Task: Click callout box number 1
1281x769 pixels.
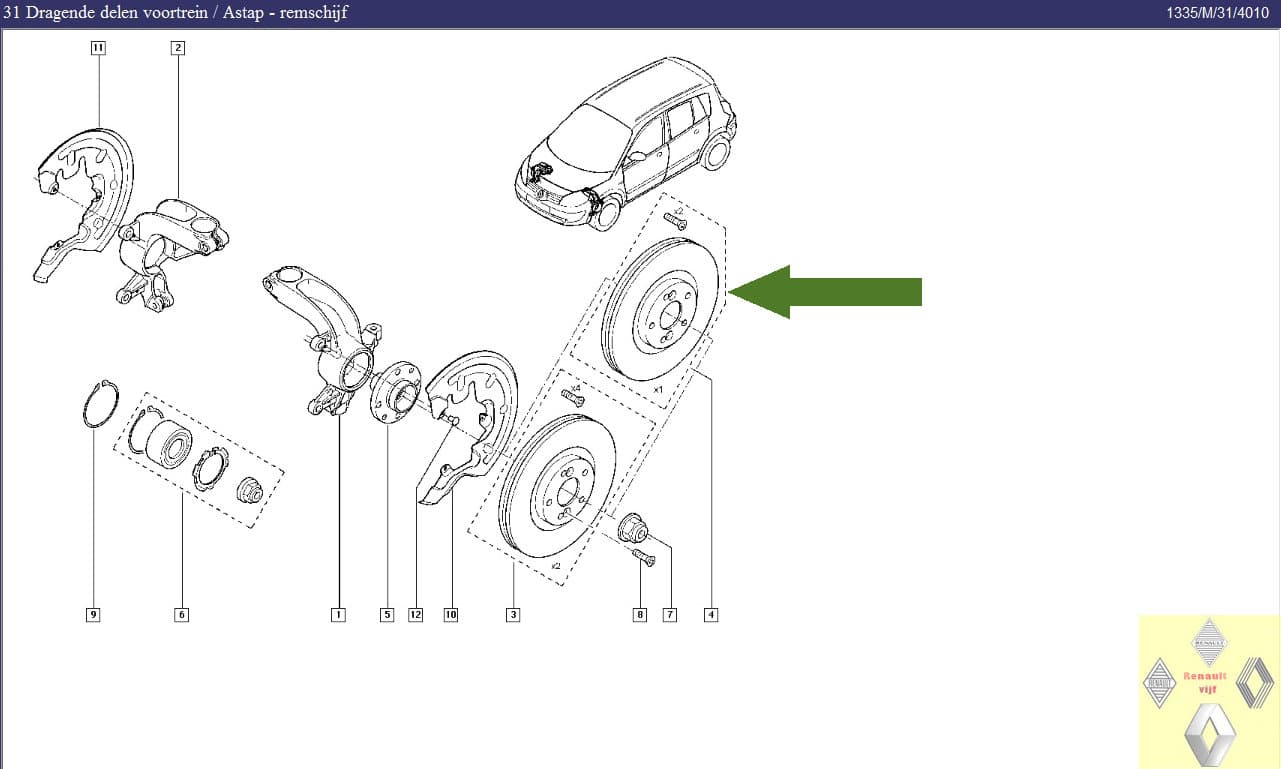Action: [x=338, y=615]
